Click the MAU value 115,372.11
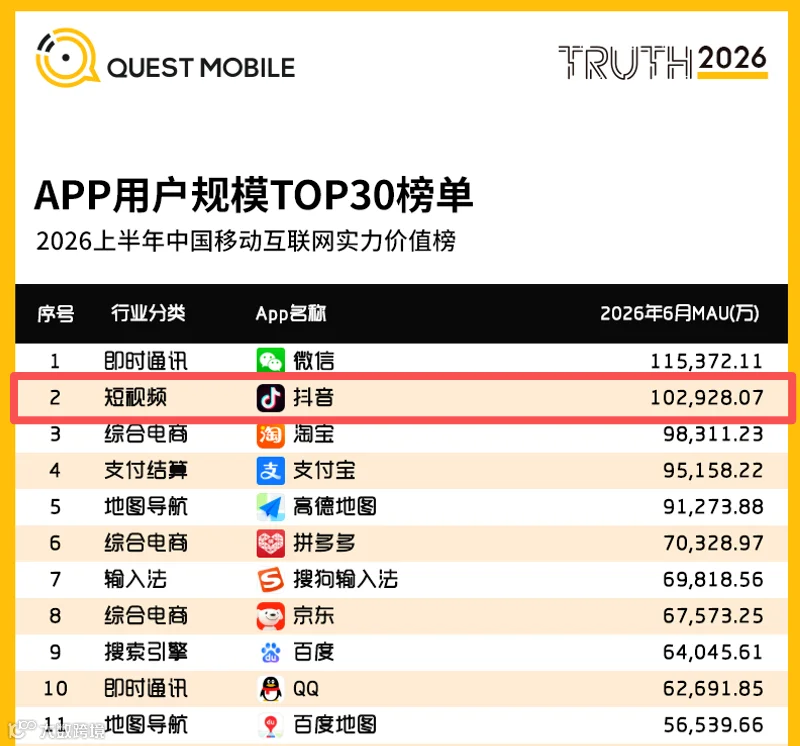The height and width of the screenshot is (746, 800). (707, 362)
